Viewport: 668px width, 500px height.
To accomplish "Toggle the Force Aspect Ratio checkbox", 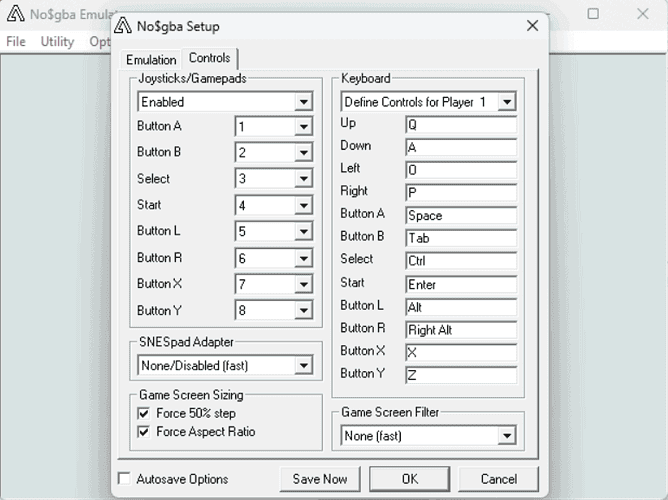I will [x=144, y=432].
